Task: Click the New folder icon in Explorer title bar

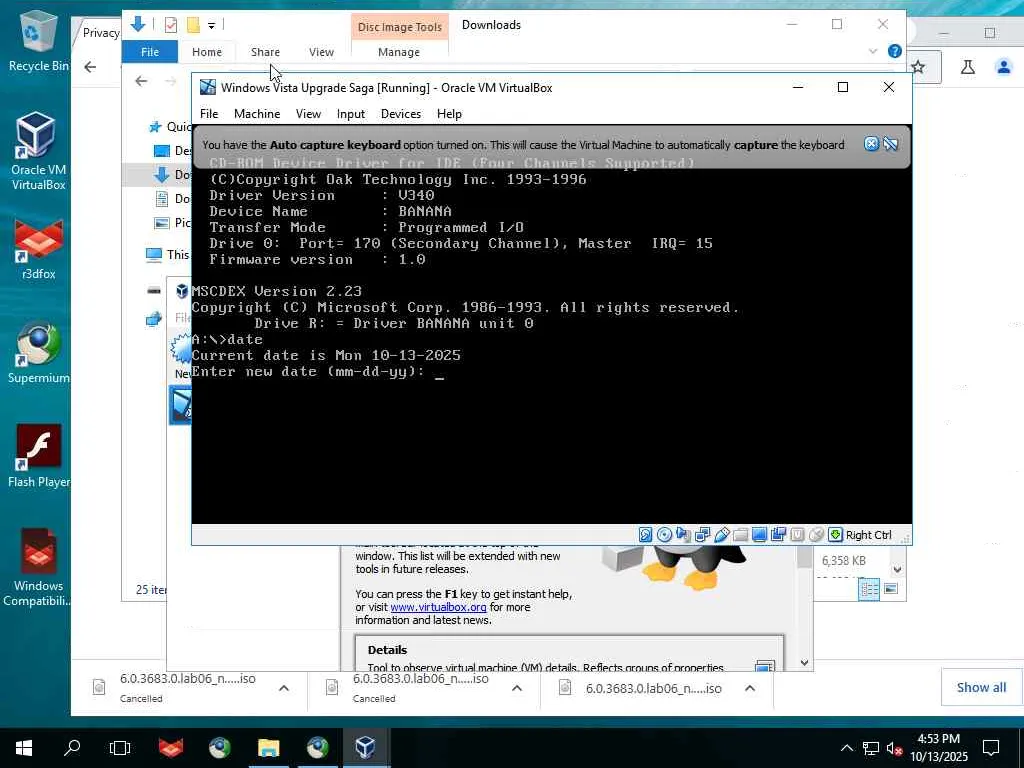Action: tap(193, 25)
